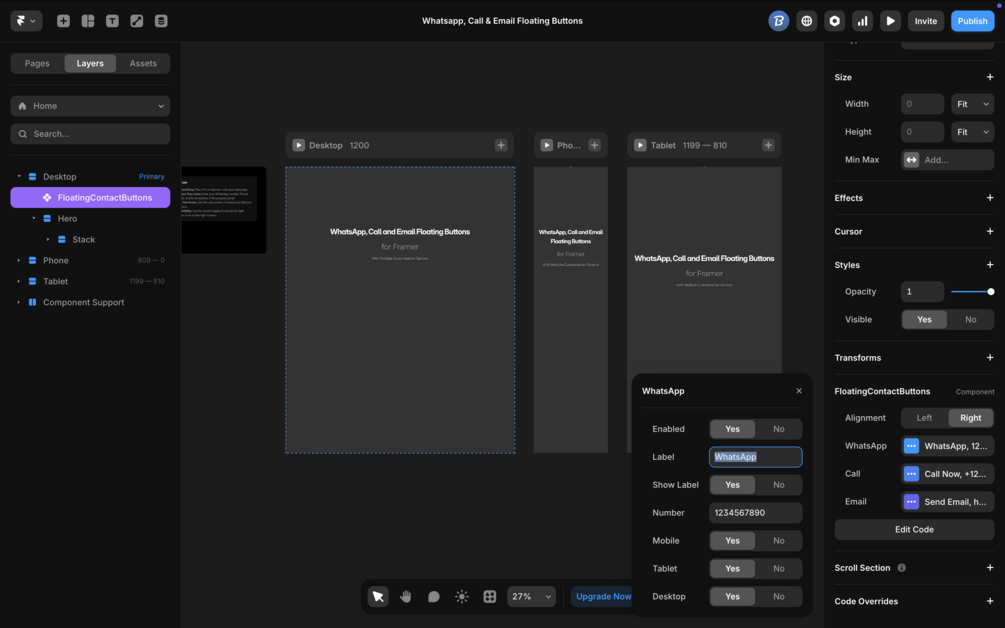Click the Preview play button in top bar
Viewport: 1005px width, 628px height.
pos(890,21)
